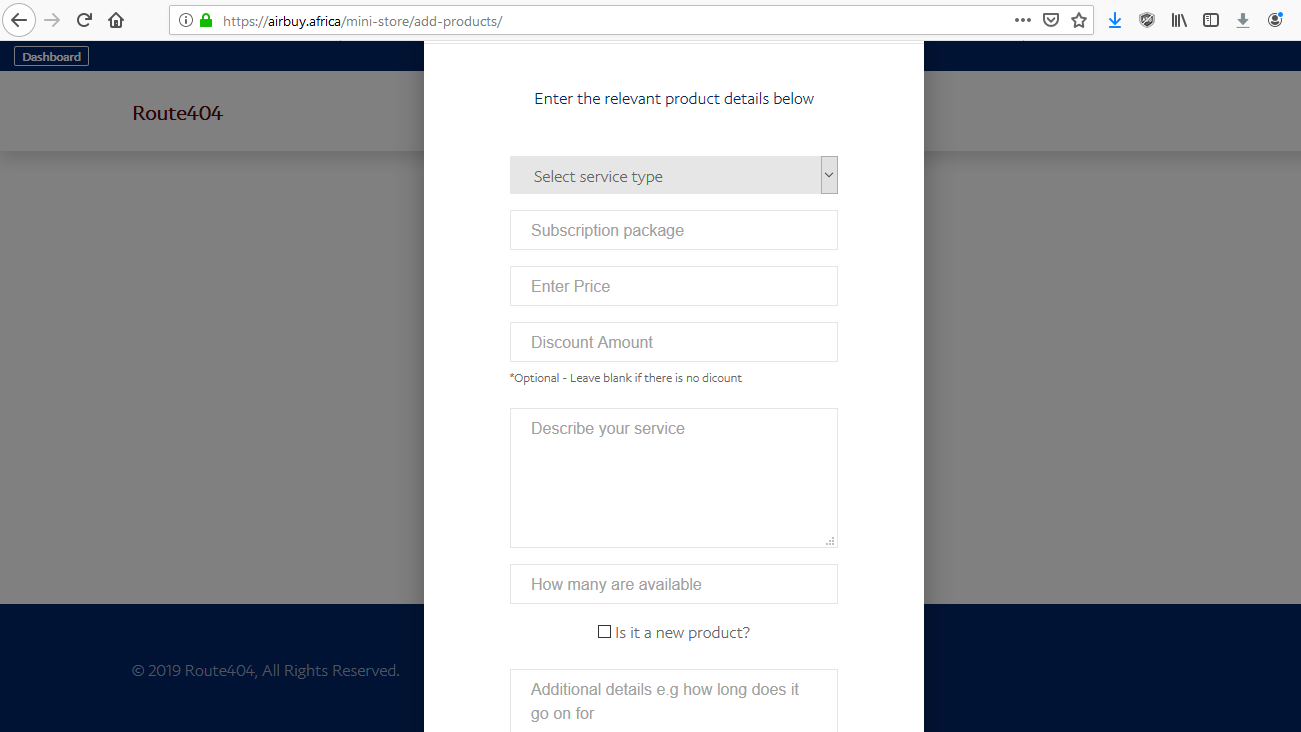Viewport: 1301px width, 732px height.
Task: Open the Route404 store title link
Action: pyautogui.click(x=177, y=113)
